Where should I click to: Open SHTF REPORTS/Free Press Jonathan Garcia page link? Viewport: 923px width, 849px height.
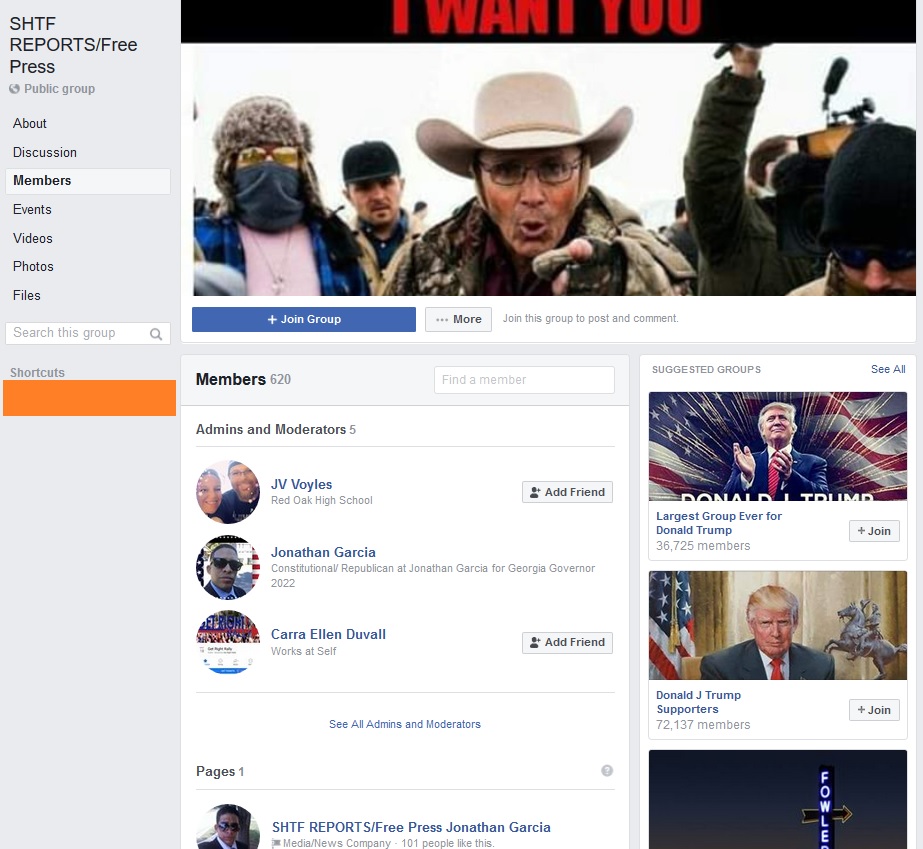click(411, 827)
